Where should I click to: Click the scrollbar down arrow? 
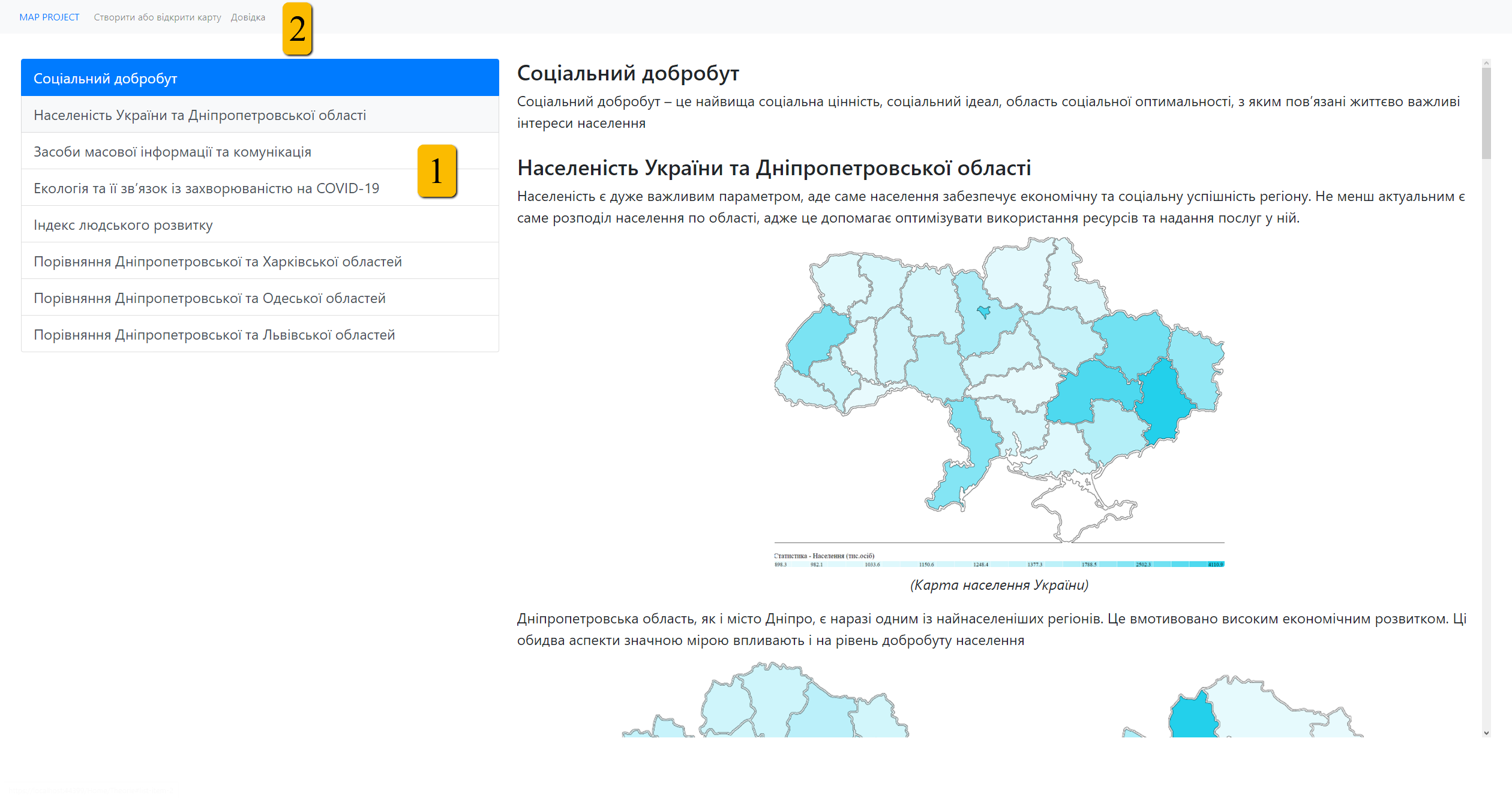pos(1486,733)
